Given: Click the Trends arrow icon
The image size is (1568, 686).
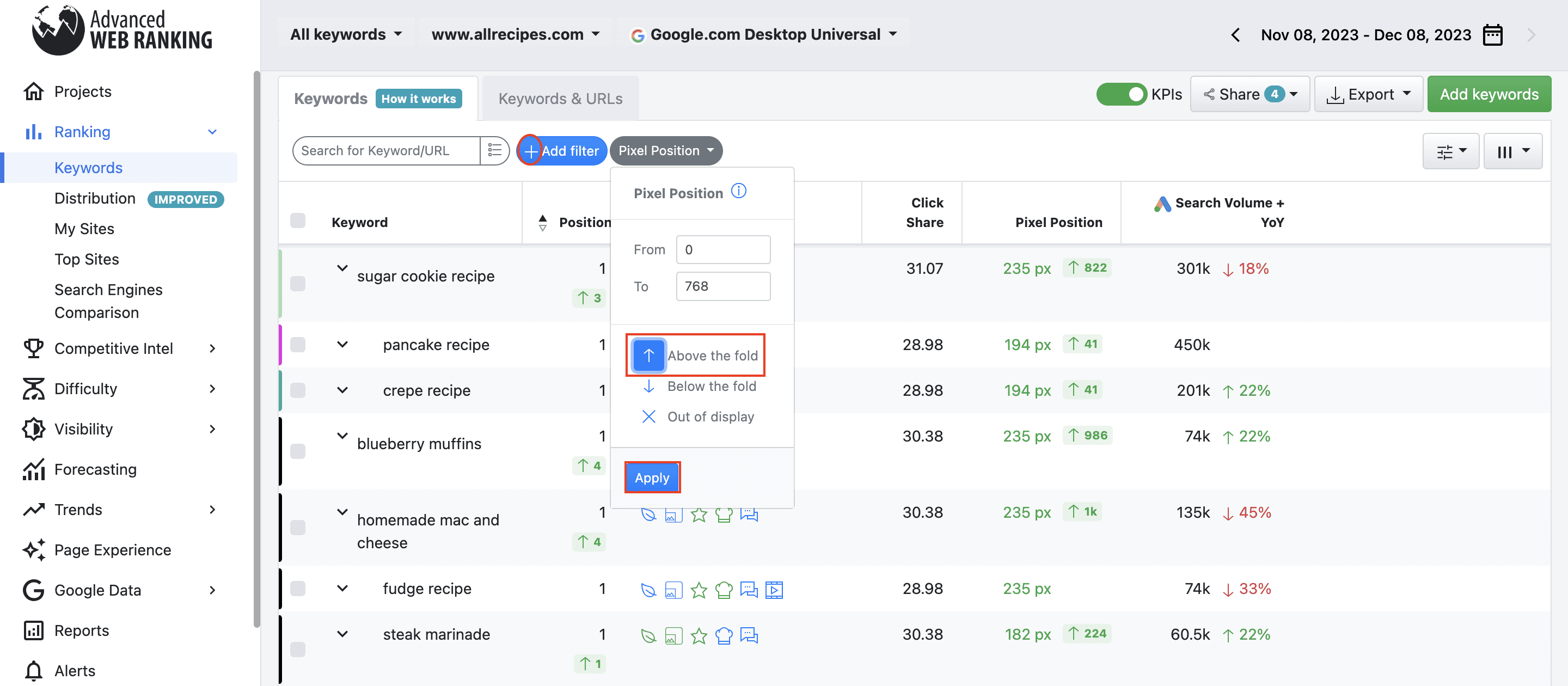Looking at the screenshot, I should [33, 510].
